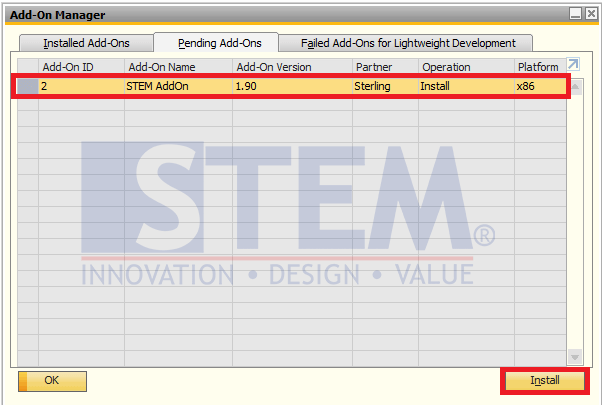The width and height of the screenshot is (602, 405).
Task: Click the Platform column header
Action: (540, 67)
